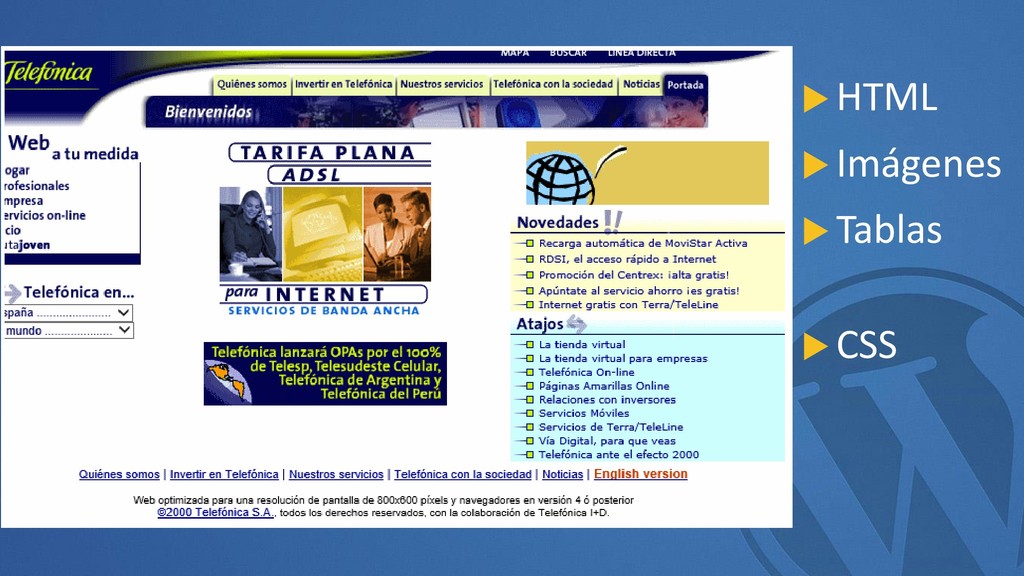Open the Ocio sidebar link
Viewport: 1024px width, 576px height.
click(x=12, y=231)
